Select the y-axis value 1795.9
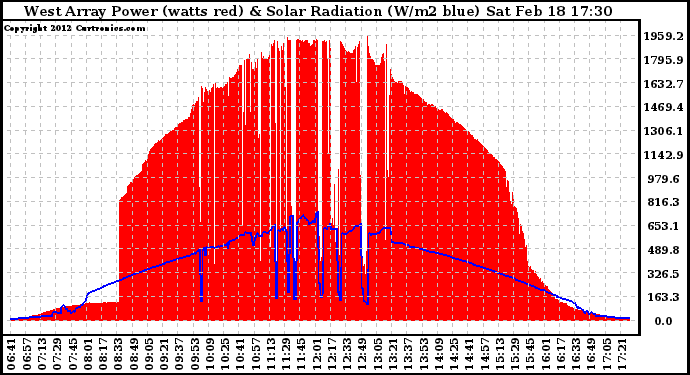690x375 pixels. pyautogui.click(x=664, y=60)
